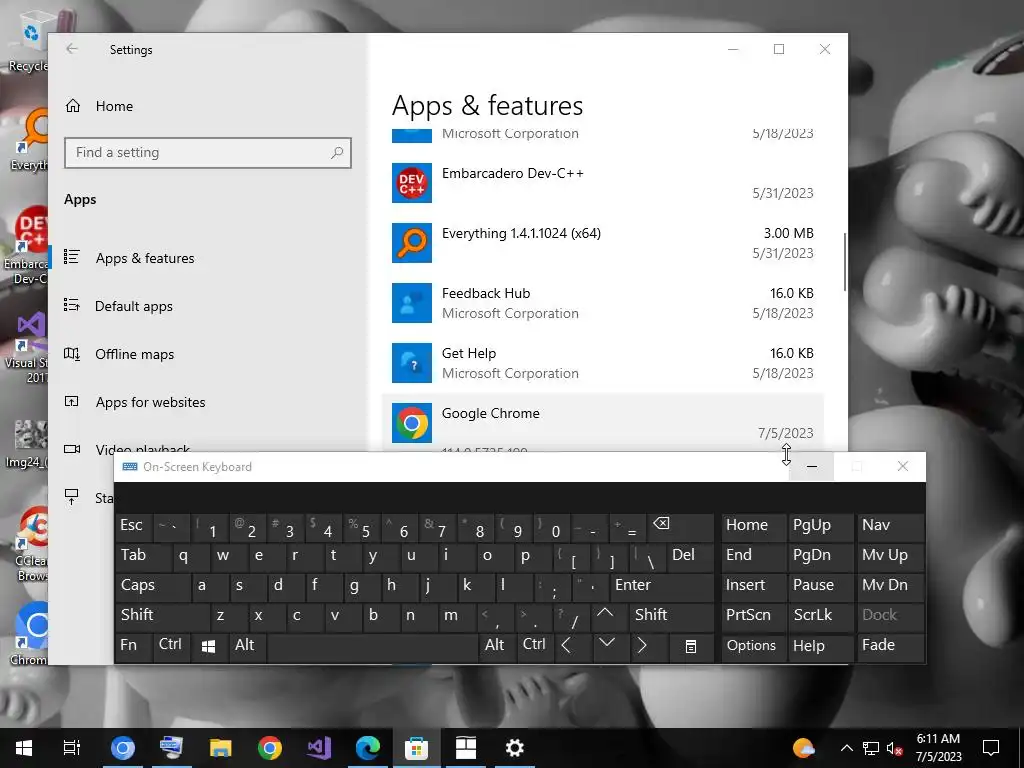Open Apps & features settings page
The image size is (1024, 768).
coord(145,258)
